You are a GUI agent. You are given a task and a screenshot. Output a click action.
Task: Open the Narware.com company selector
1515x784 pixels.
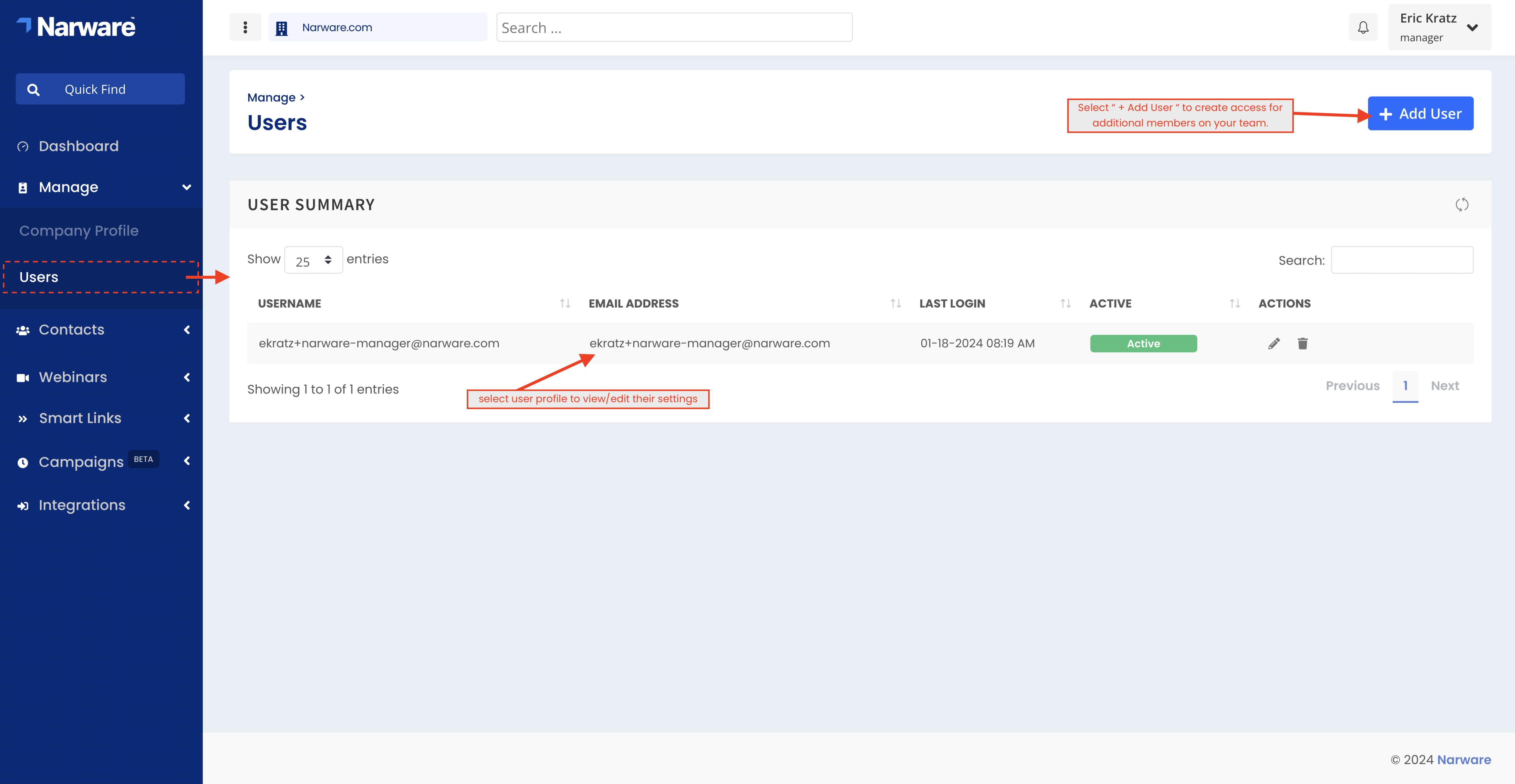point(378,27)
